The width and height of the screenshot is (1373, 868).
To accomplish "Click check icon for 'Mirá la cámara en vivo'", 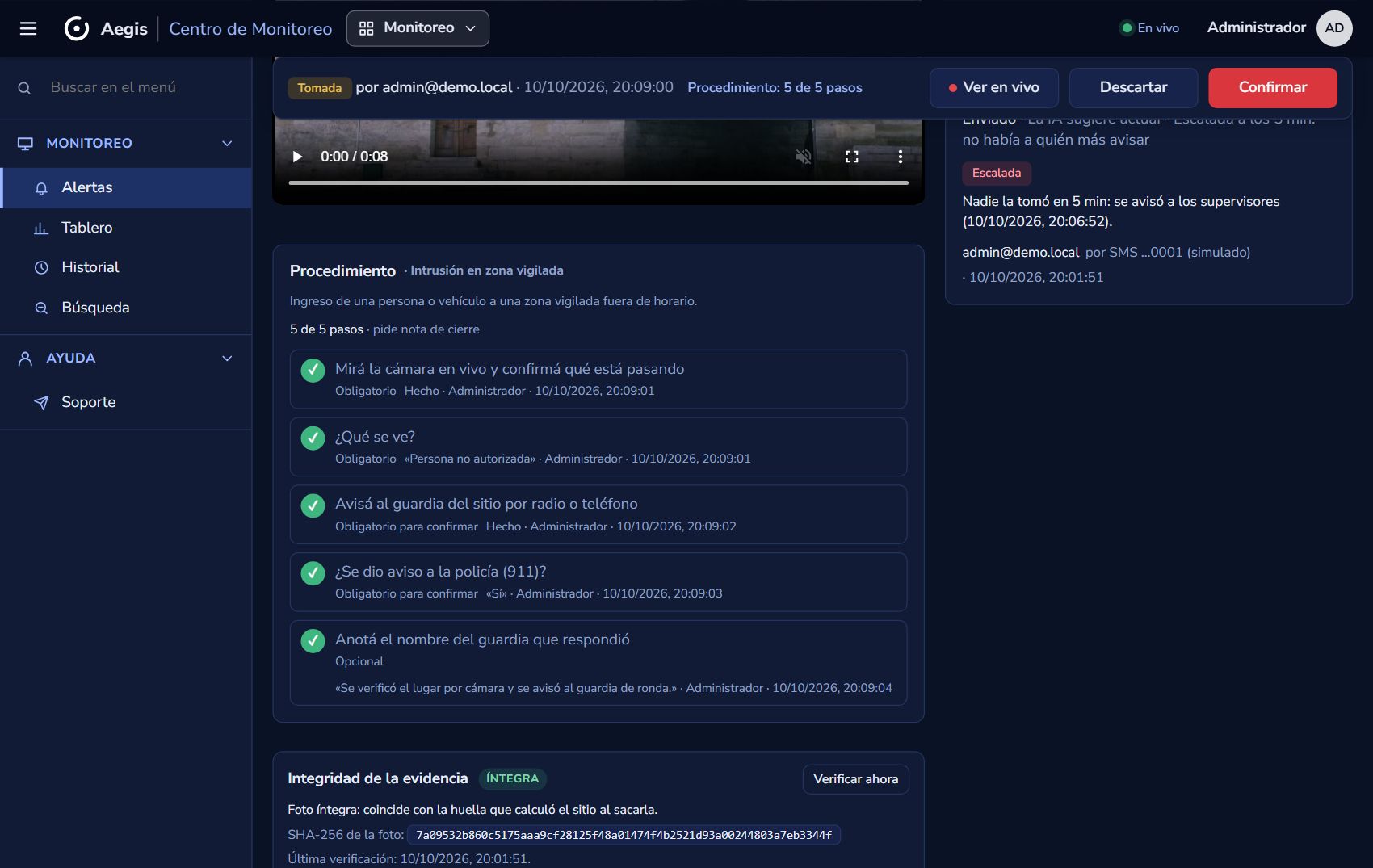I will (313, 370).
